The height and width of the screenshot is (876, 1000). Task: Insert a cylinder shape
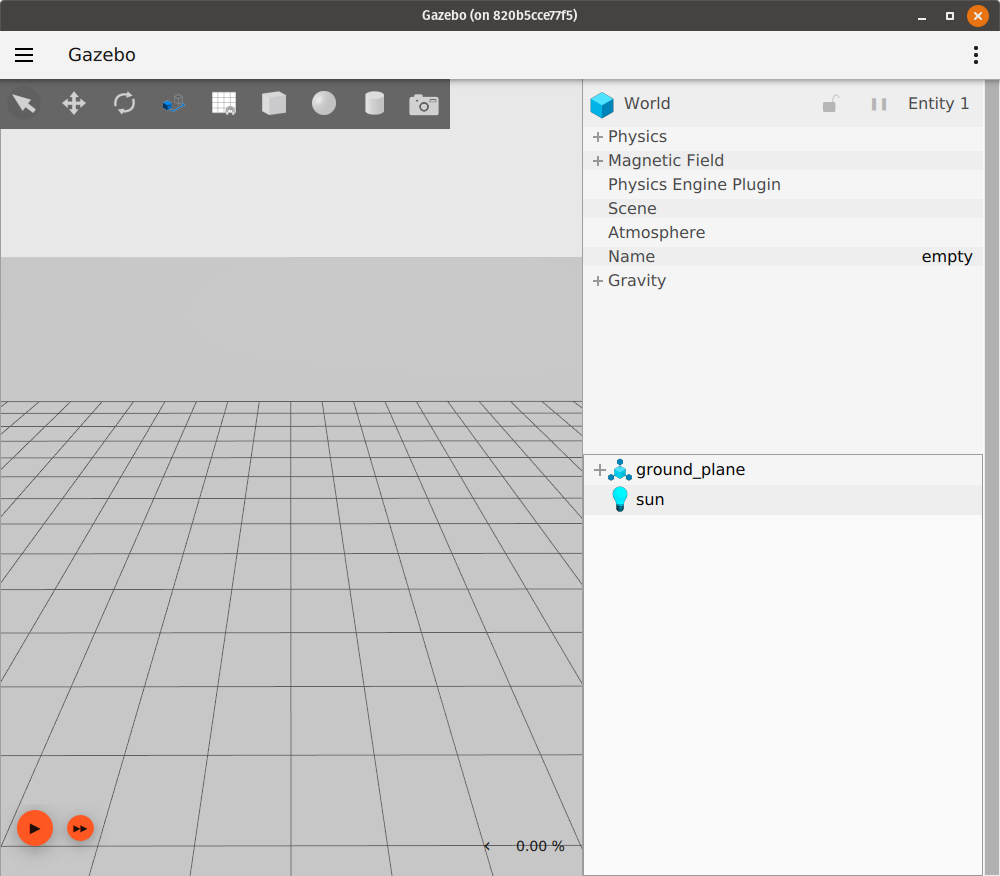[x=373, y=103]
